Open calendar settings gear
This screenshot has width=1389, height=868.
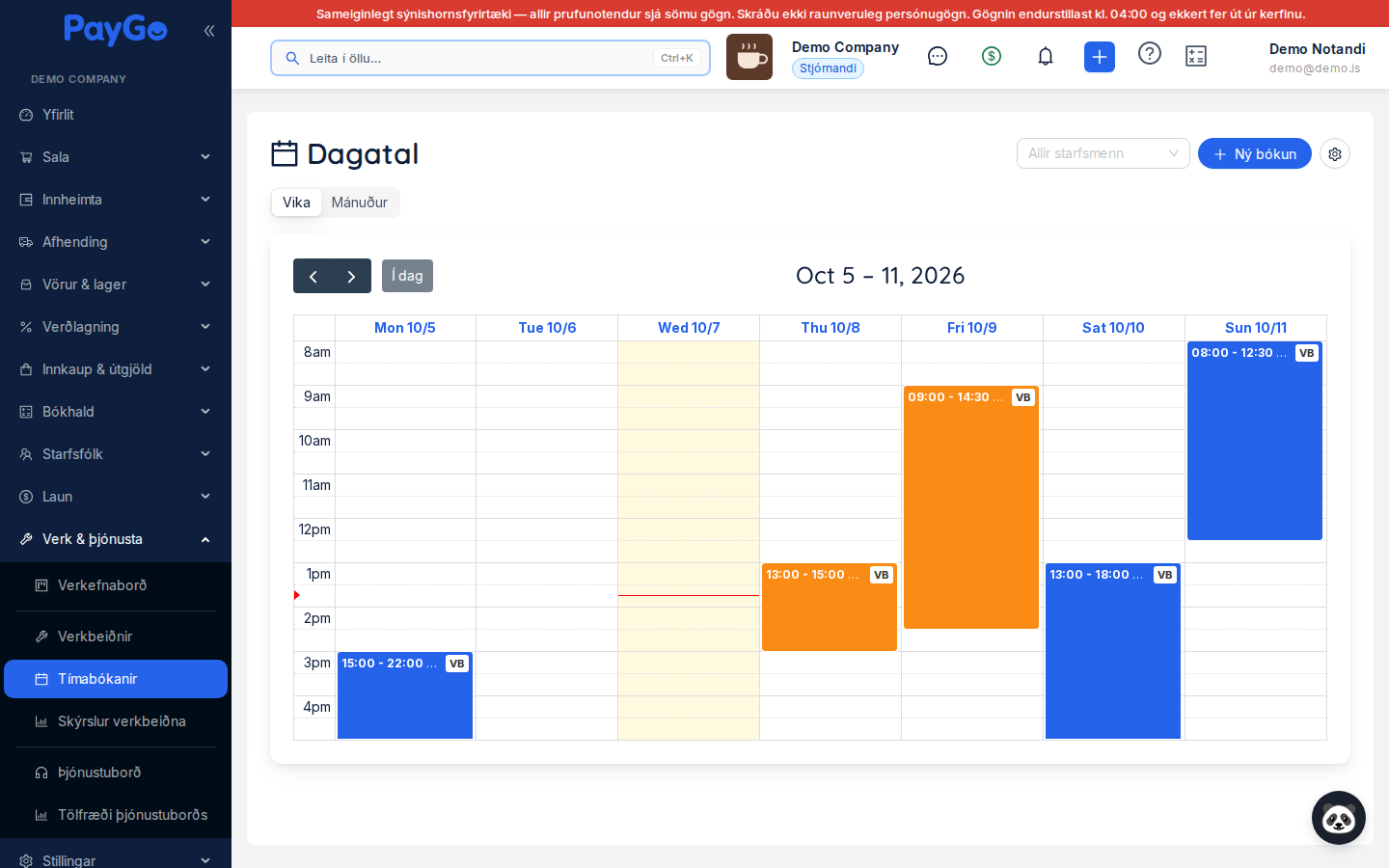click(1335, 153)
